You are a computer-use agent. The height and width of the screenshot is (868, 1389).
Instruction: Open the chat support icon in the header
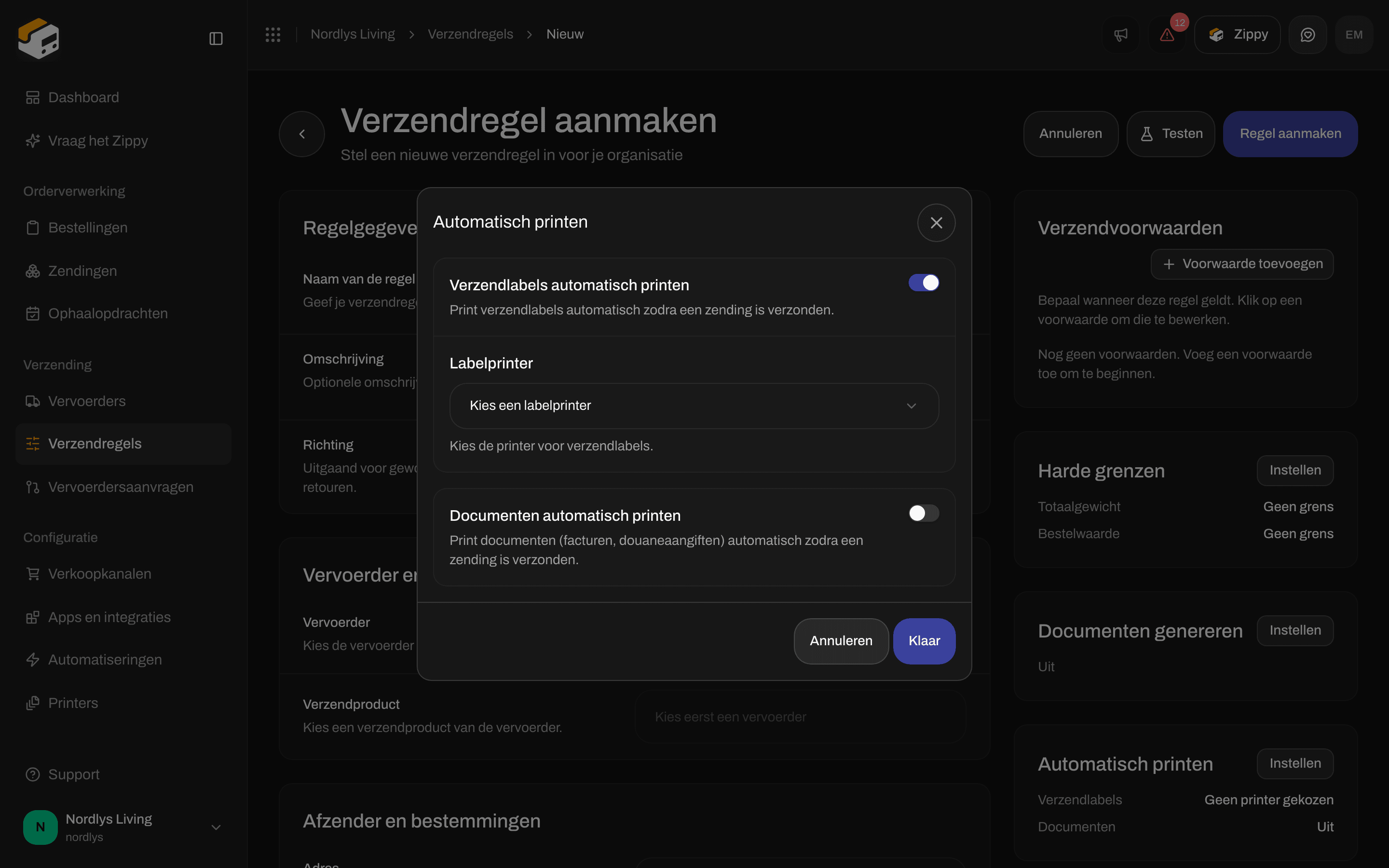[1307, 34]
